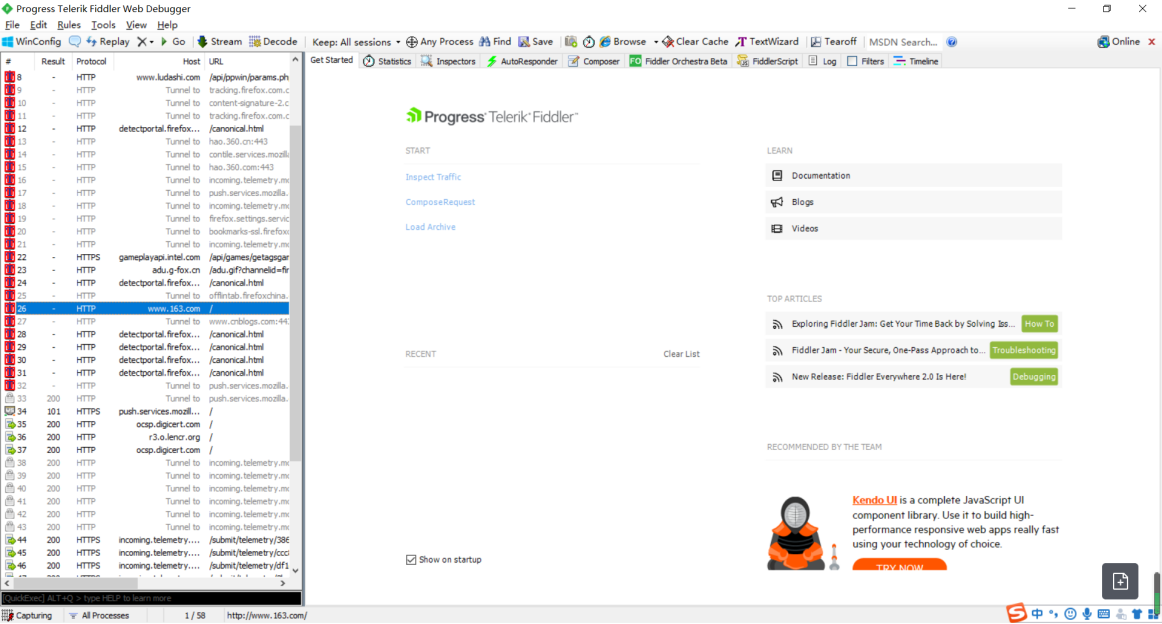The image size is (1162, 624).
Task: Click Clear List under Recent
Action: coord(681,354)
